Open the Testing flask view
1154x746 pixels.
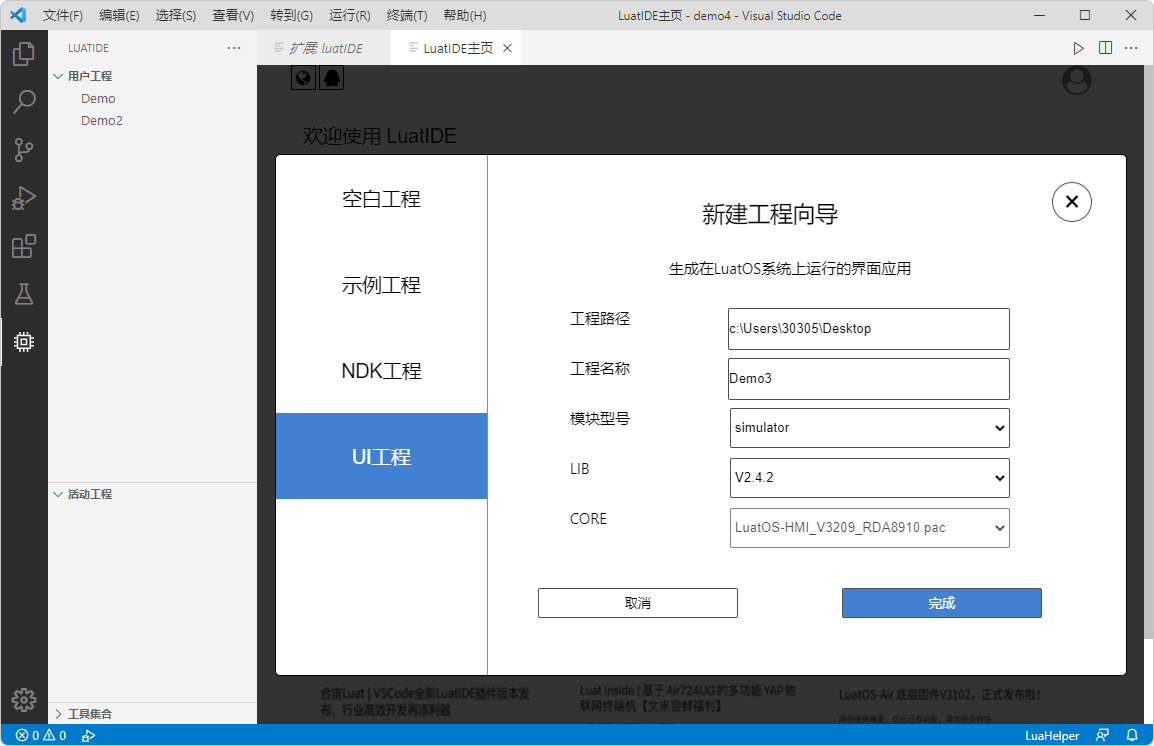pyautogui.click(x=24, y=294)
